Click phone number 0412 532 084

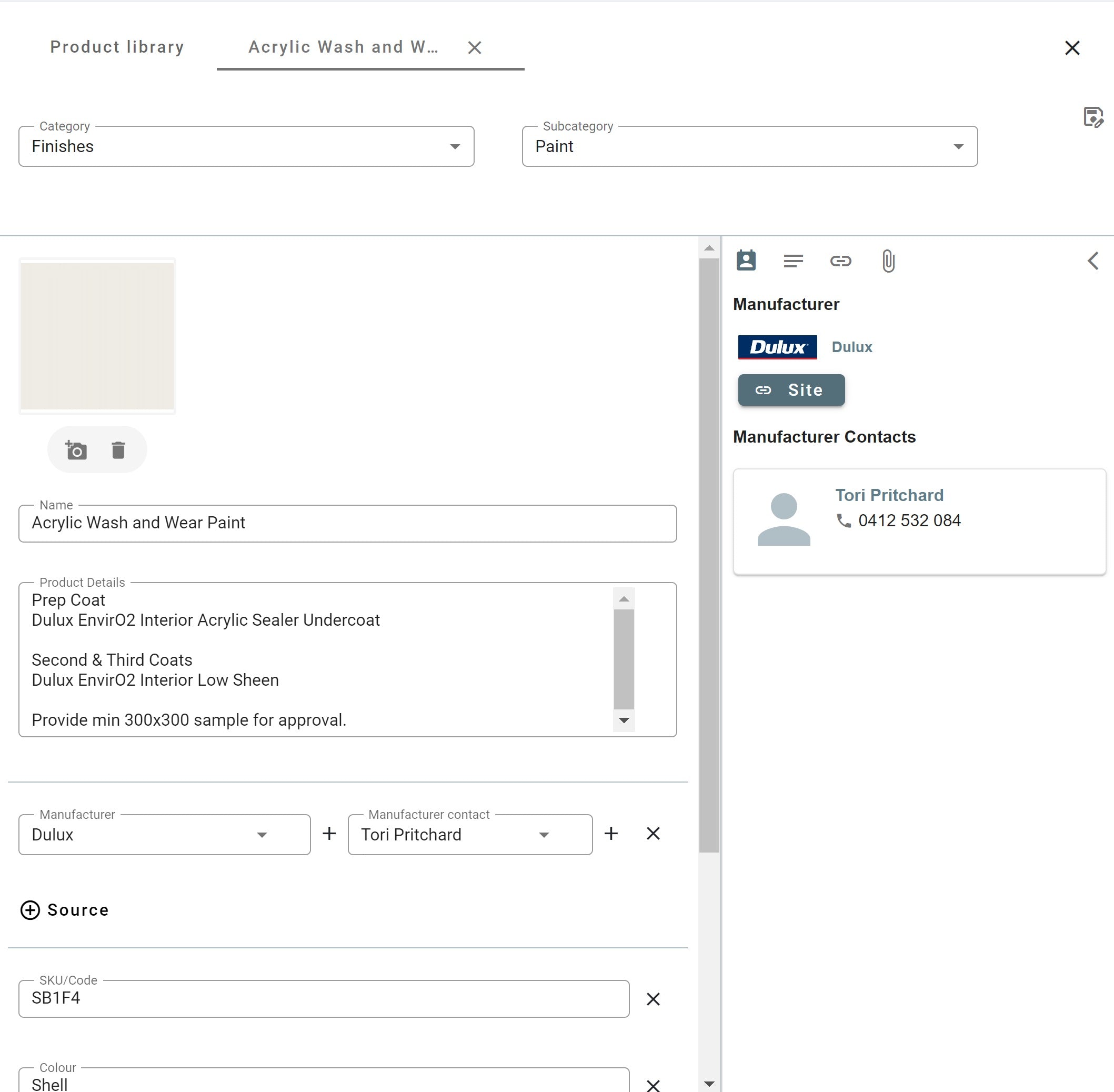909,520
